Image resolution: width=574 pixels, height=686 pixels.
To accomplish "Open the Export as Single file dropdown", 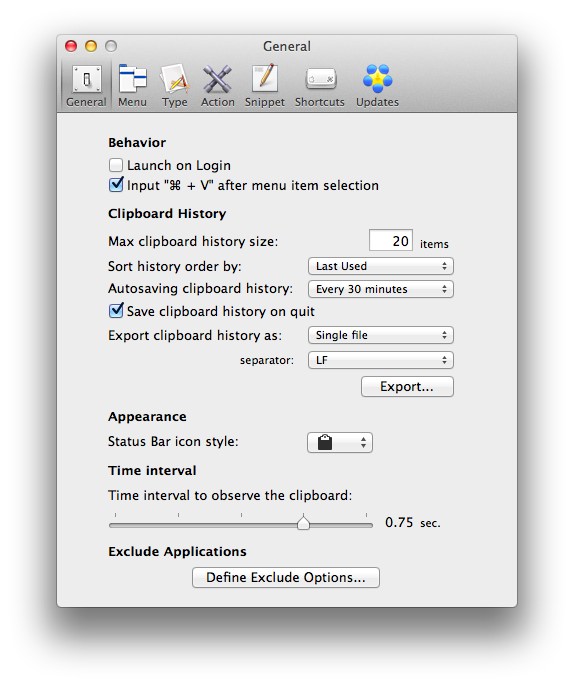I will pos(381,335).
